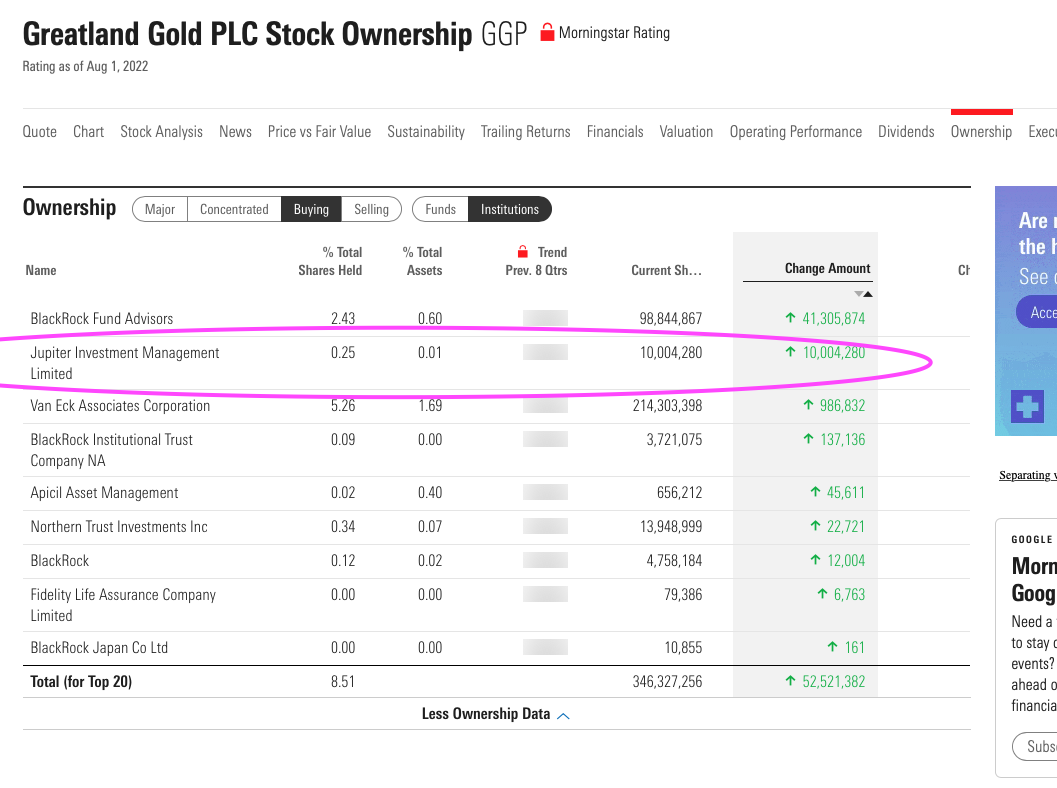The height and width of the screenshot is (788, 1057).
Task: Click green up arrow in Total row
Action: coord(791,681)
